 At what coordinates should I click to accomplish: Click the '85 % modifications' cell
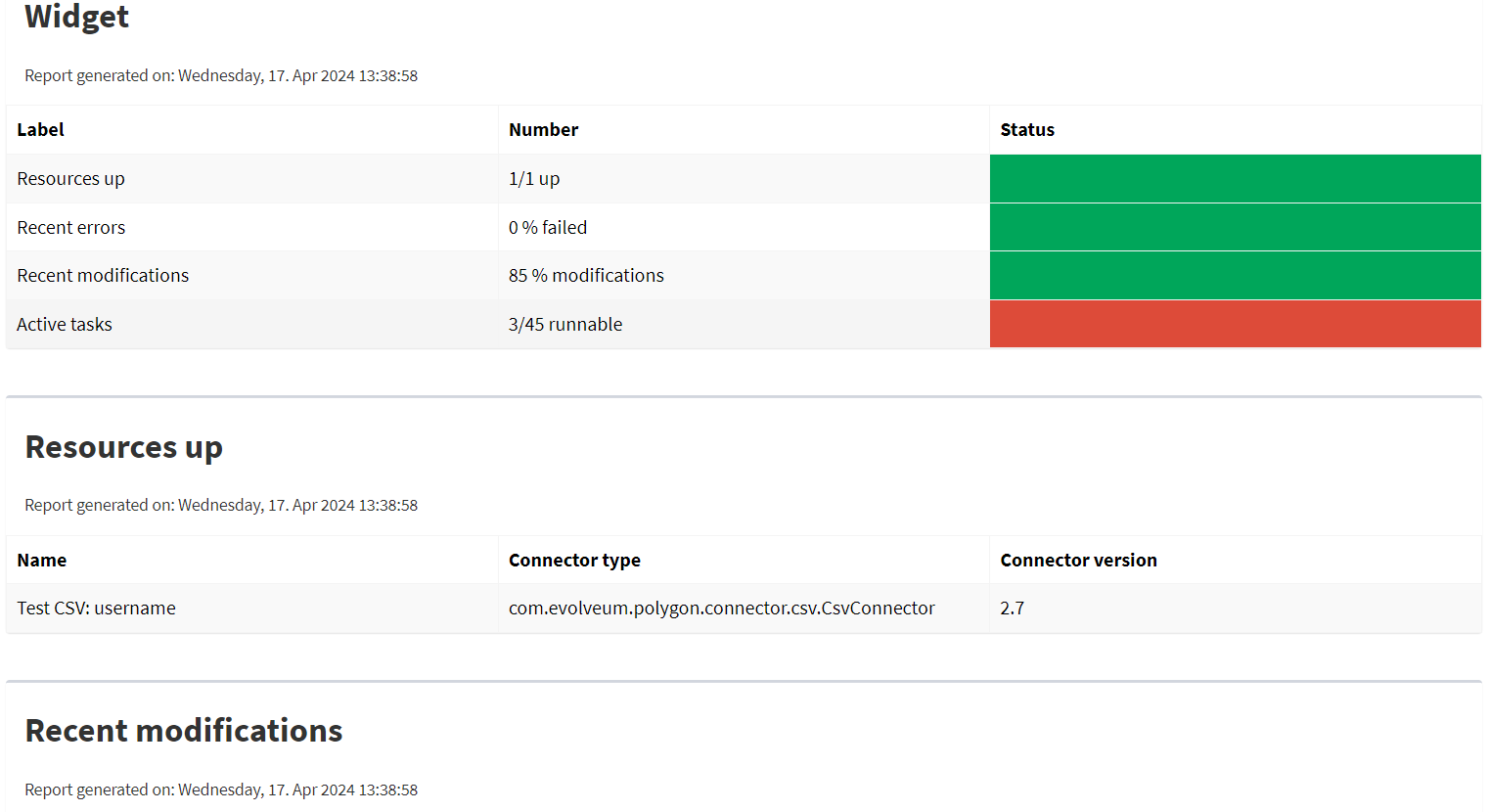tap(586, 276)
